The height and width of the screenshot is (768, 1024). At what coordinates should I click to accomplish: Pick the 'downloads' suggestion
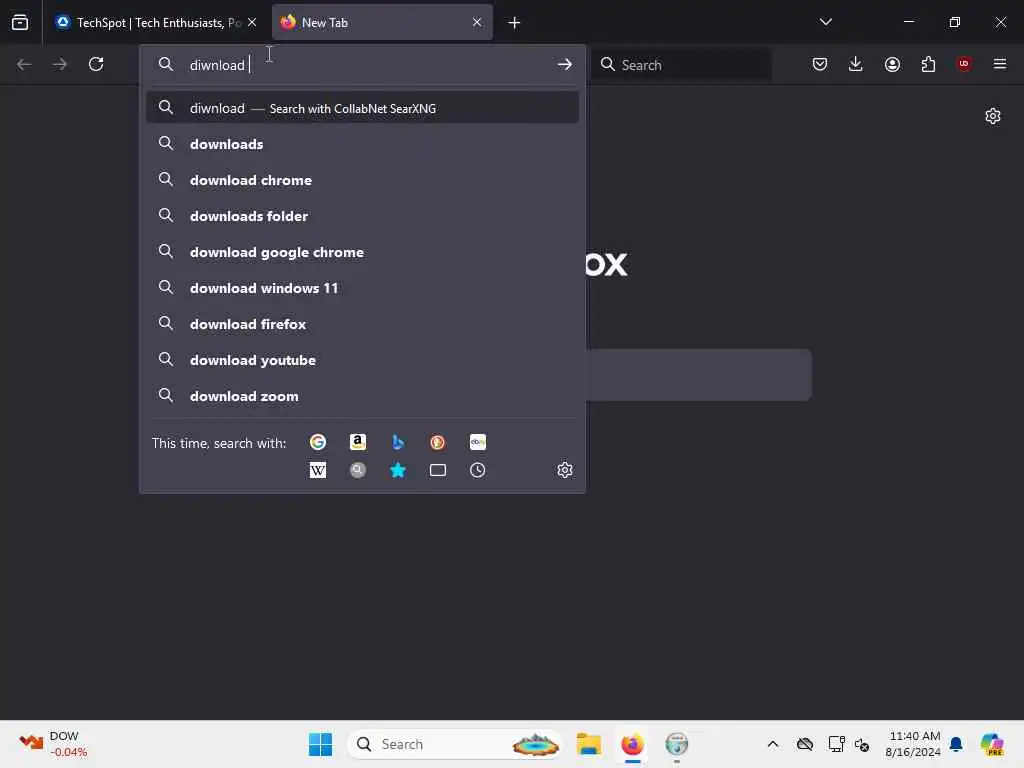[x=362, y=144]
